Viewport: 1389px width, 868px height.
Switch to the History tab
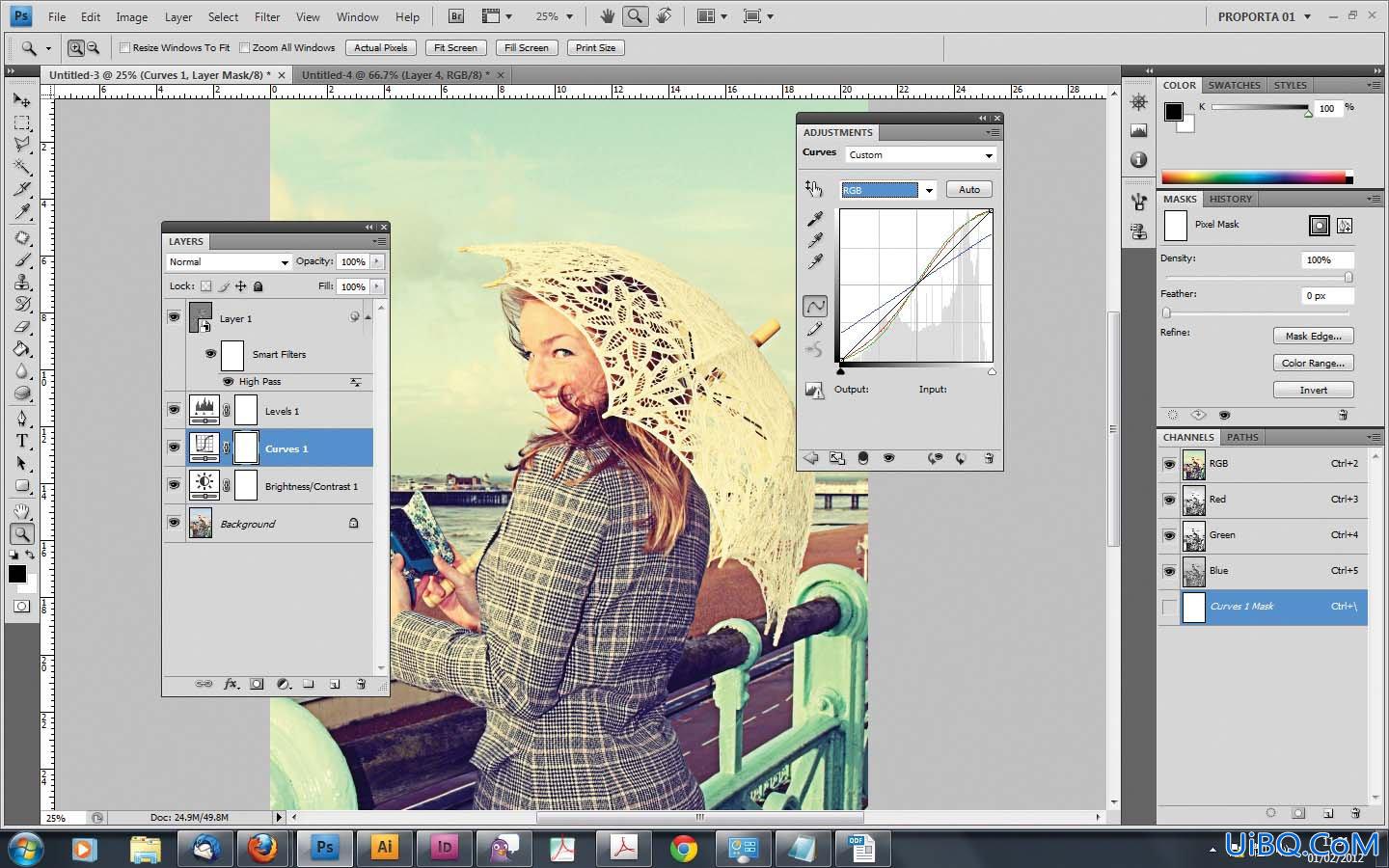1230,199
